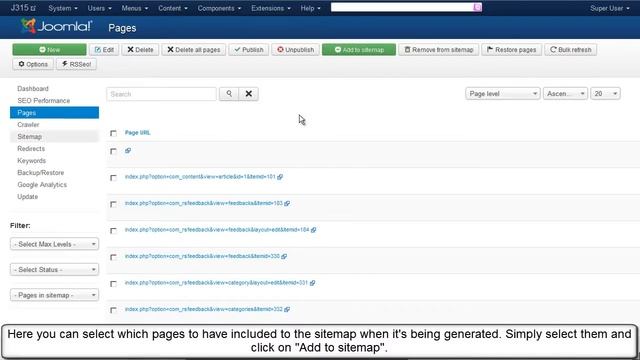Open the Extensions menu
This screenshot has height=360, width=640.
[x=271, y=8]
